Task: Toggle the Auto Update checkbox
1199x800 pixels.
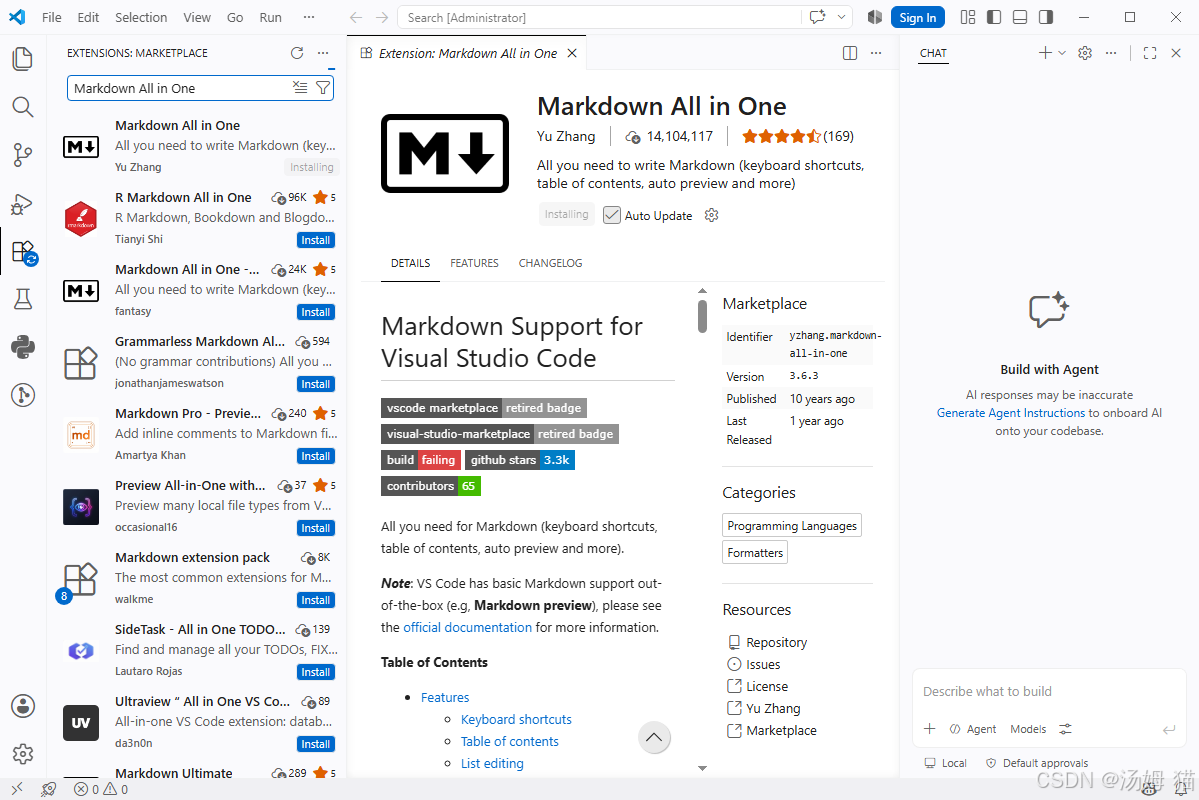Action: click(611, 215)
